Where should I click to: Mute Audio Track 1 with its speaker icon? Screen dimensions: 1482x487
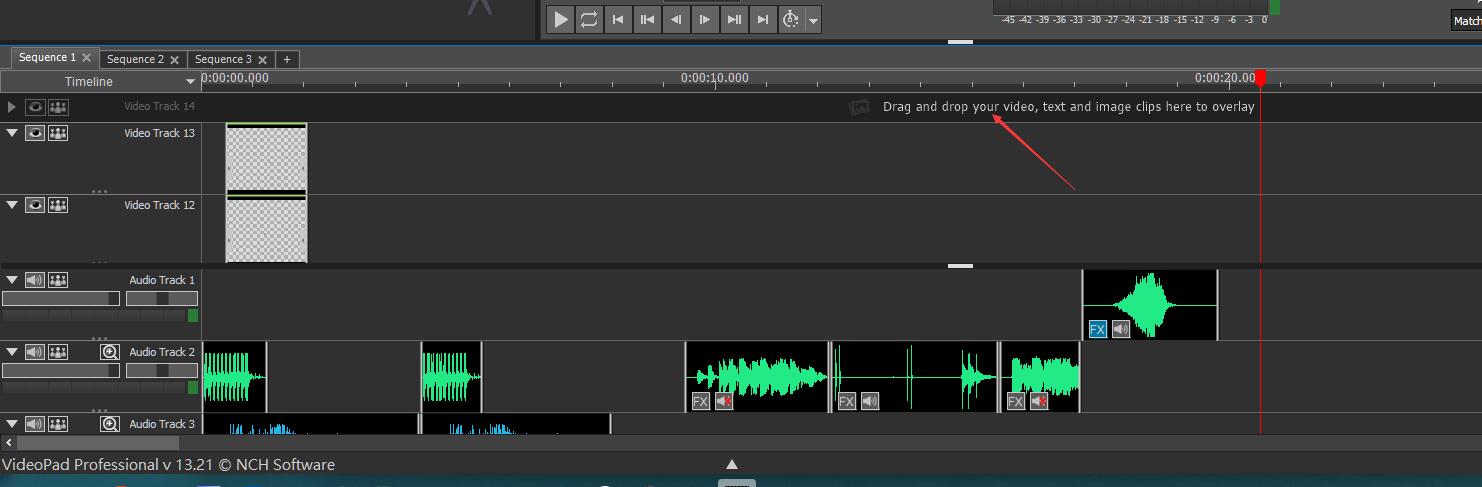pos(35,280)
